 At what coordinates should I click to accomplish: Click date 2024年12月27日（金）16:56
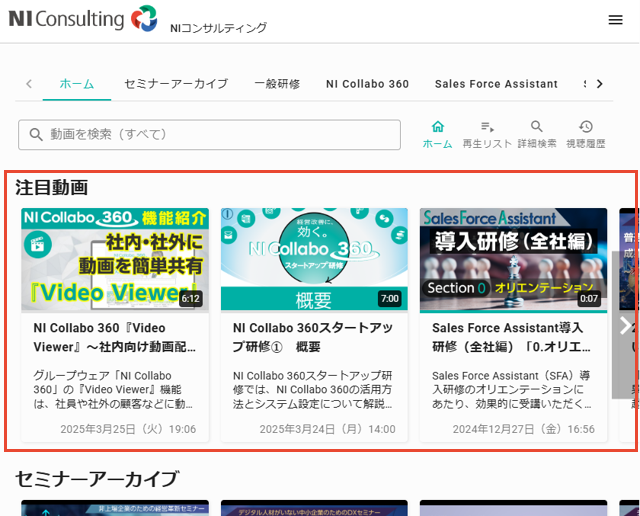[x=524, y=429]
